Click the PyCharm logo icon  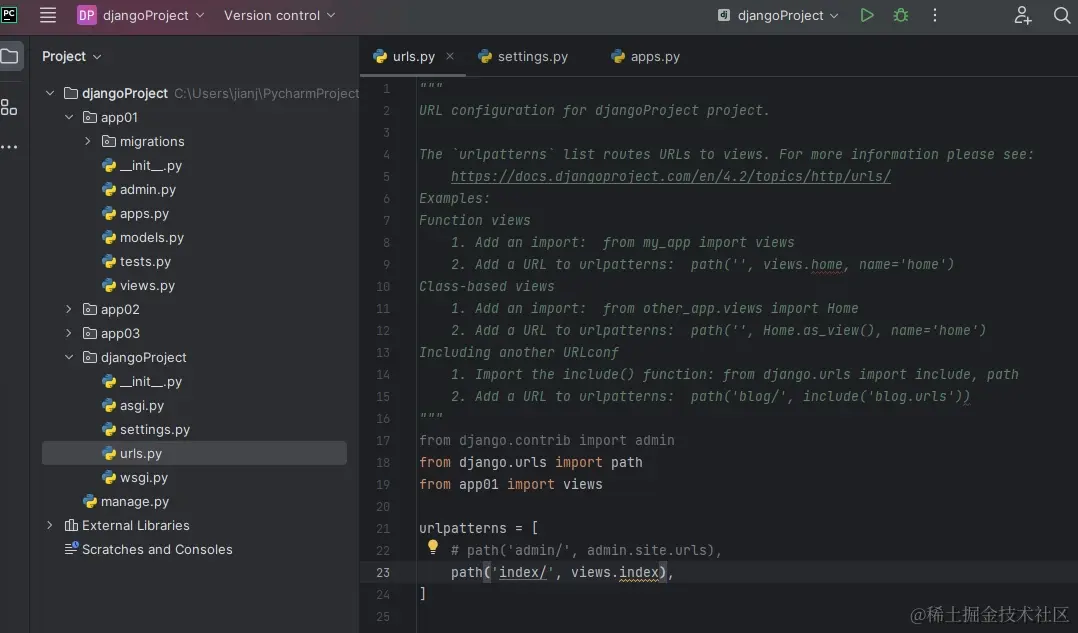[x=10, y=14]
